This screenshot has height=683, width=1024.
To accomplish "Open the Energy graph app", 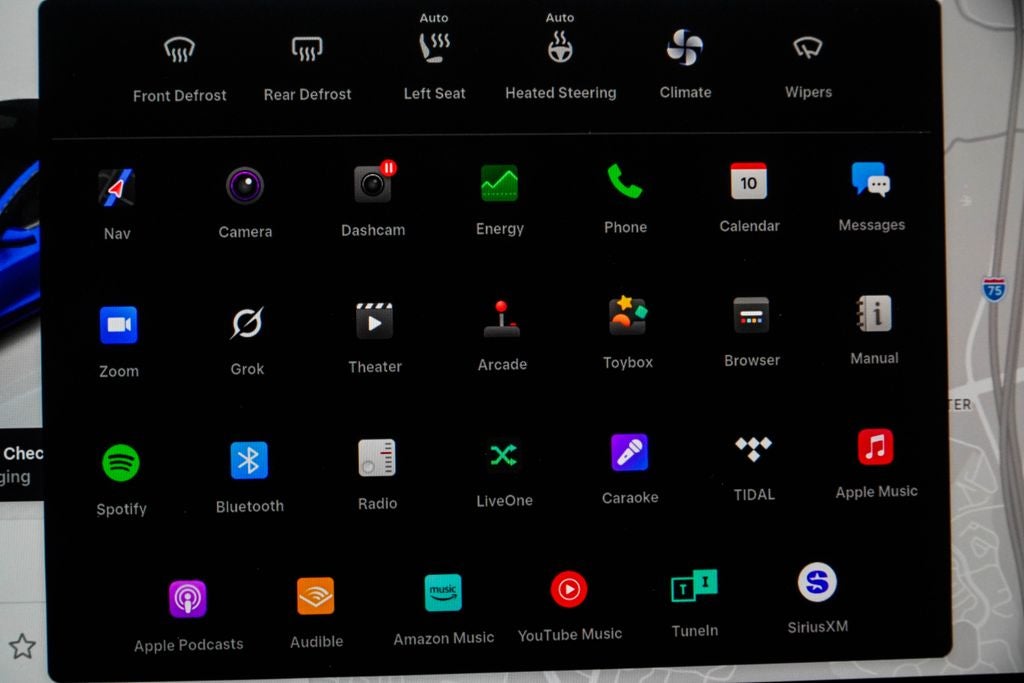I will click(499, 184).
